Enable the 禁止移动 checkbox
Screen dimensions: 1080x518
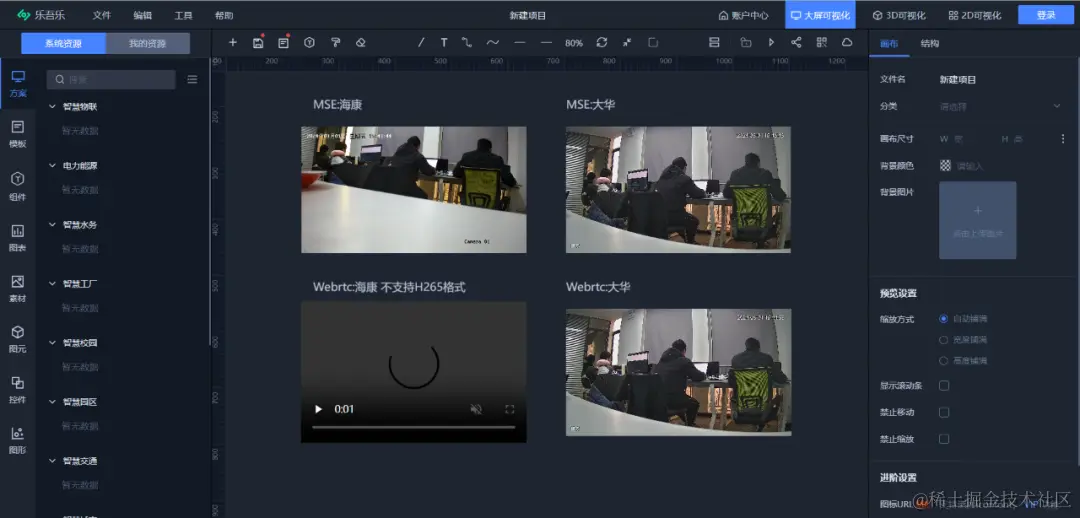[944, 412]
